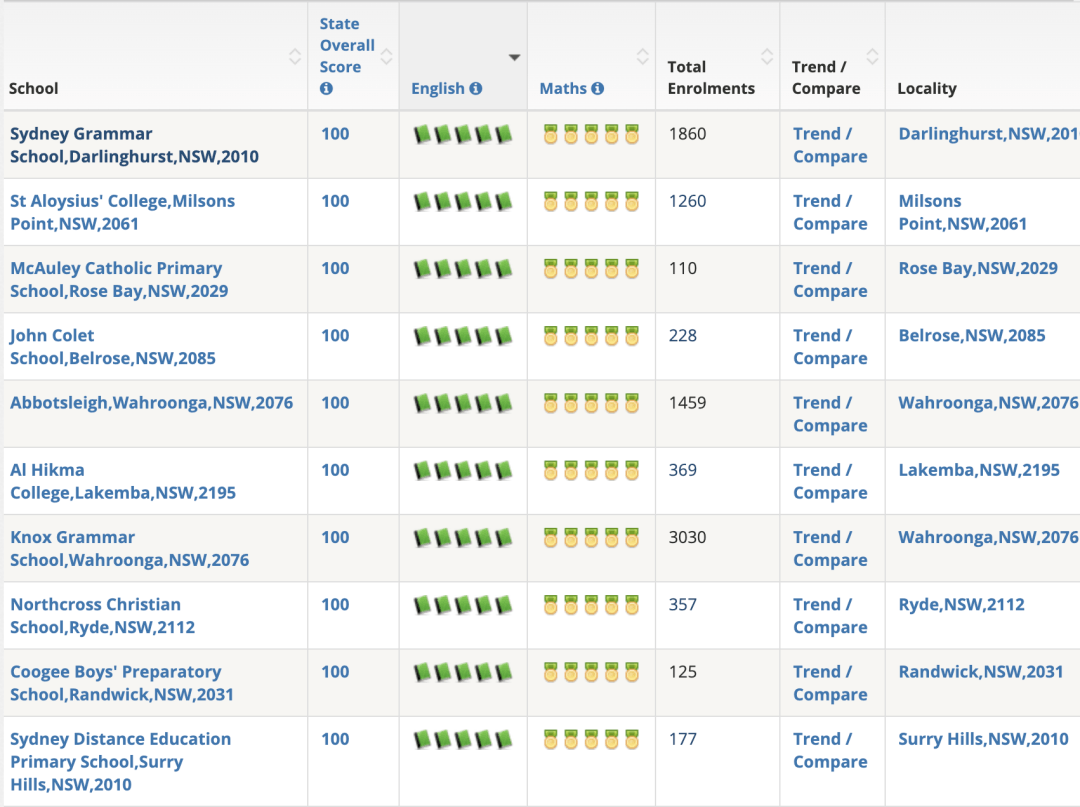The image size is (1080, 807).
Task: Sort table by School column arrows
Action: (x=295, y=56)
